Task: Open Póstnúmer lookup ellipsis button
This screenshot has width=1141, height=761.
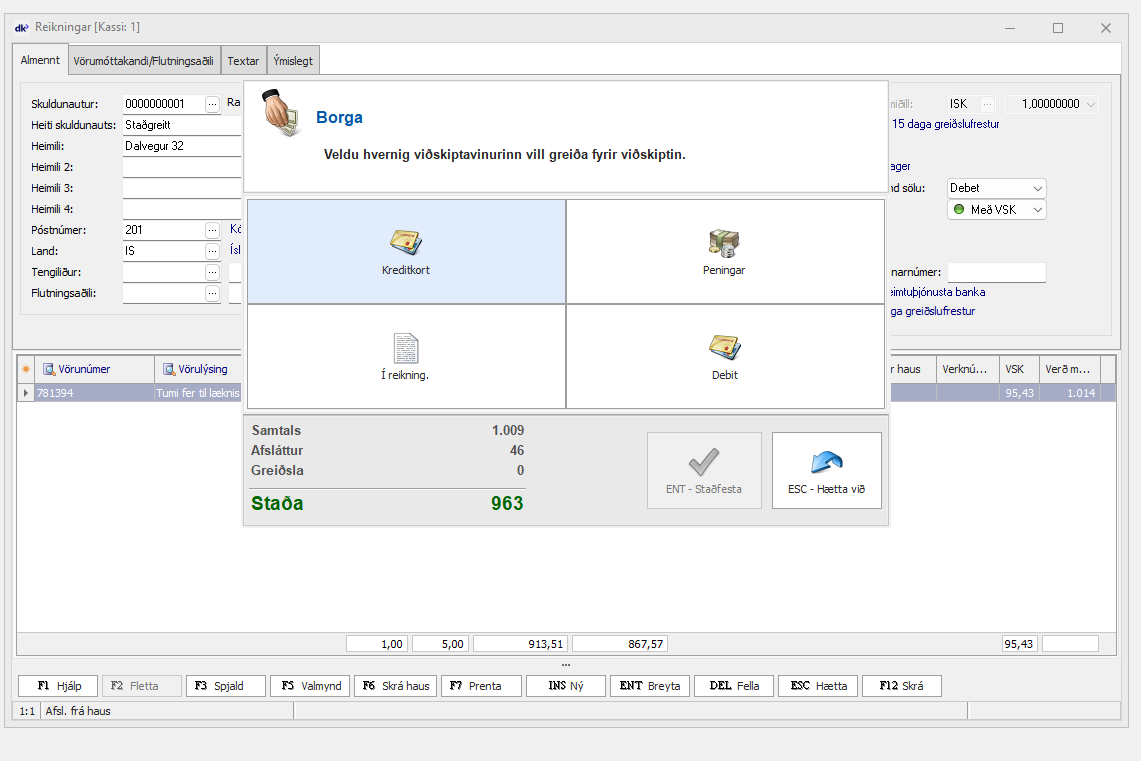Action: click(x=213, y=230)
